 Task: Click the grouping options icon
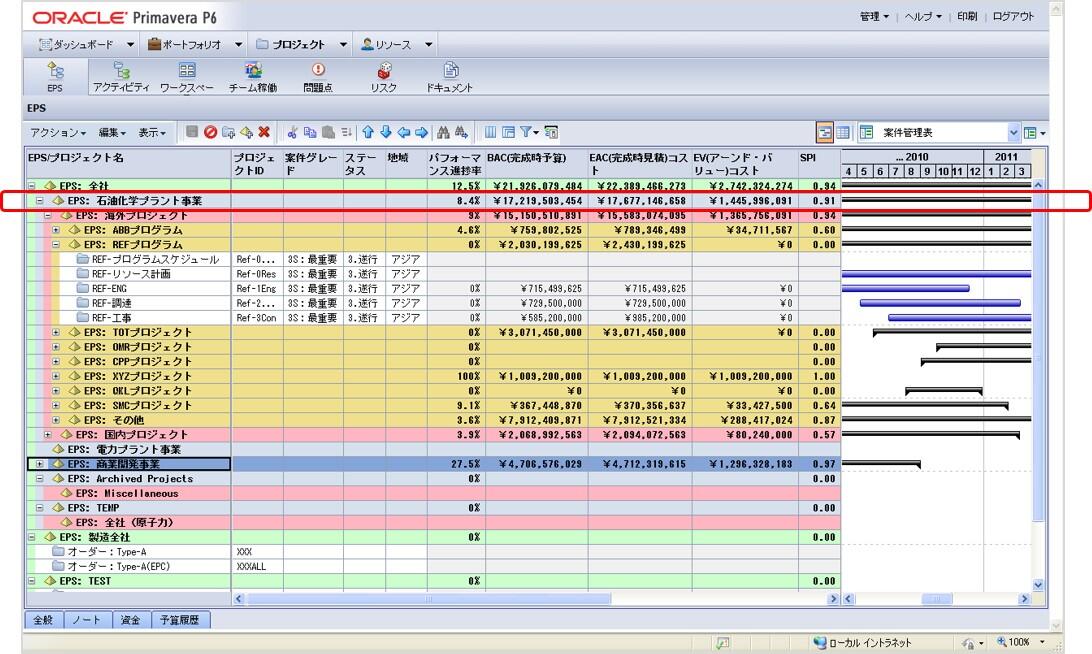(x=508, y=132)
